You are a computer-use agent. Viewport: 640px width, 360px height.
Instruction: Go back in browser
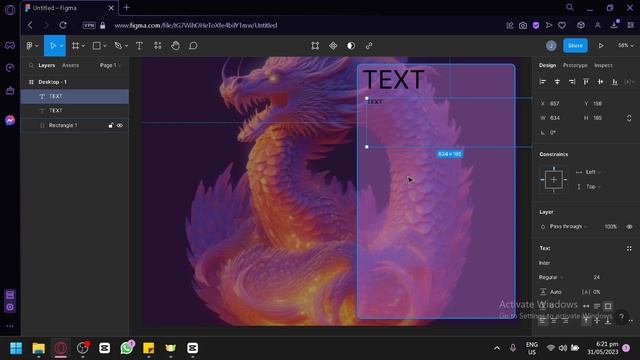[x=30, y=25]
